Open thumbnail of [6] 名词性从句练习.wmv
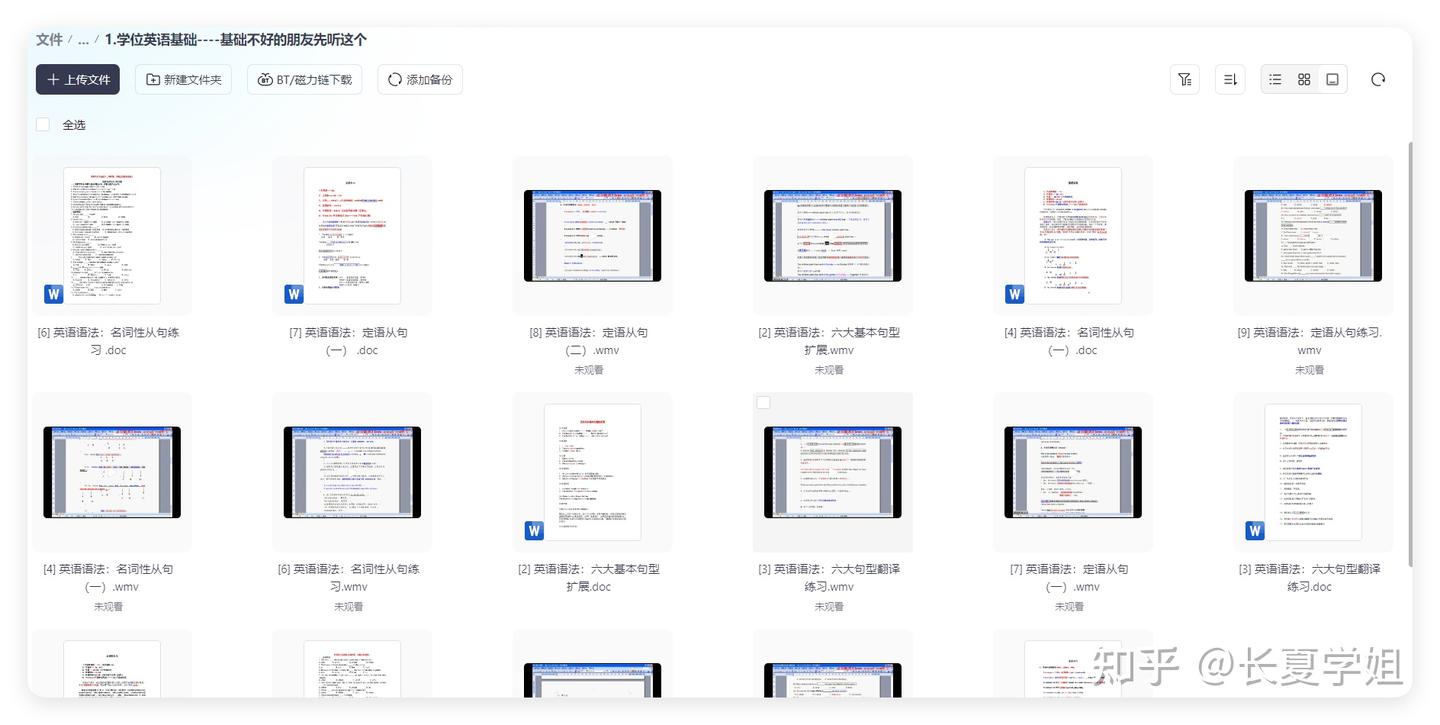 [x=352, y=472]
